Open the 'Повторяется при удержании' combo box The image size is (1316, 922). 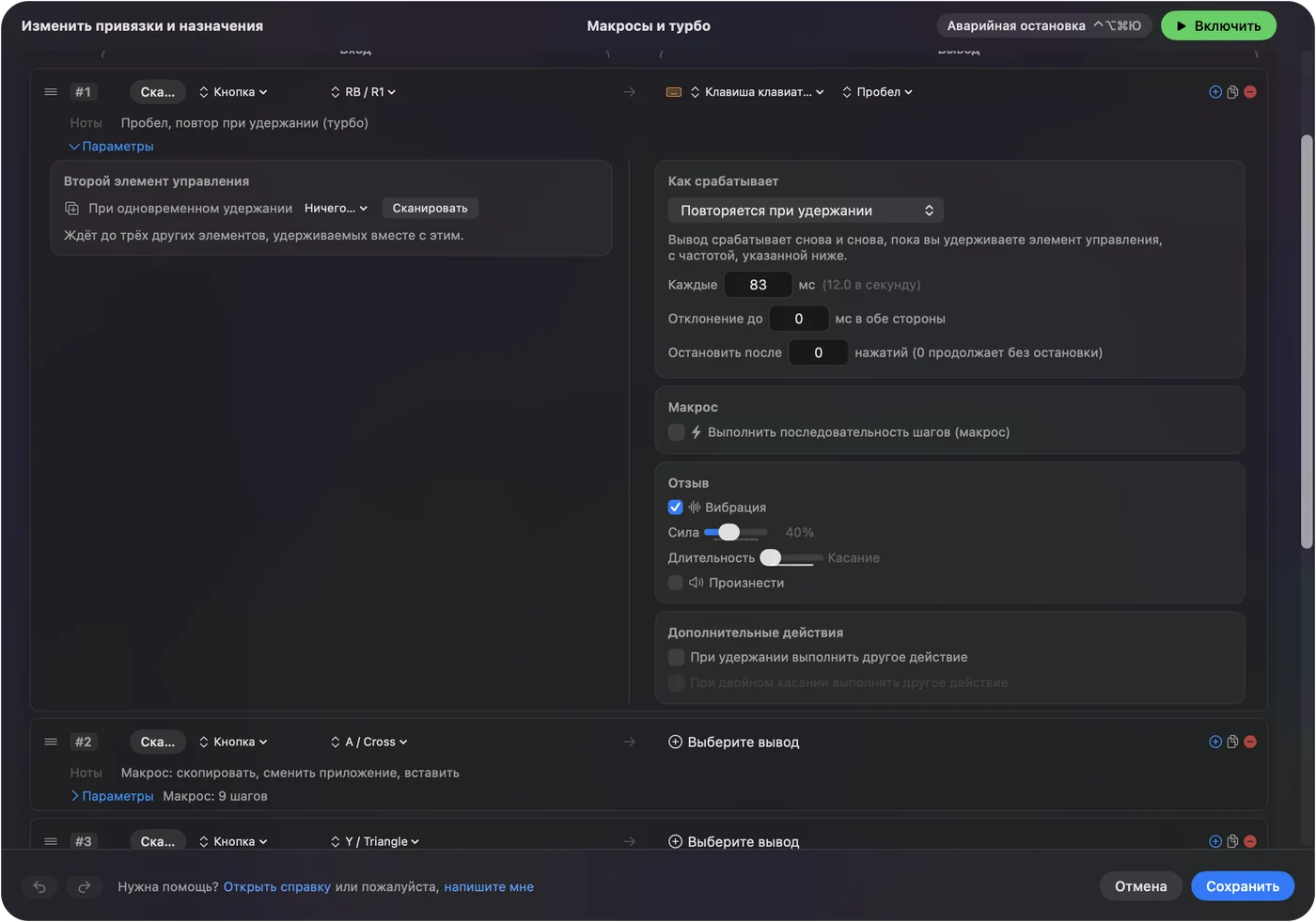pyautogui.click(x=806, y=211)
